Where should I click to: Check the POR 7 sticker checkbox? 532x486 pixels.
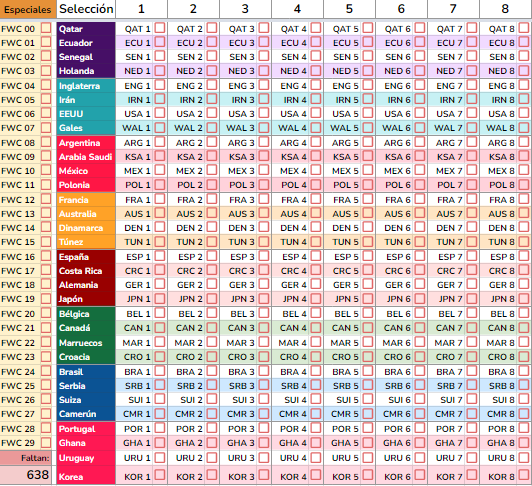click(472, 428)
